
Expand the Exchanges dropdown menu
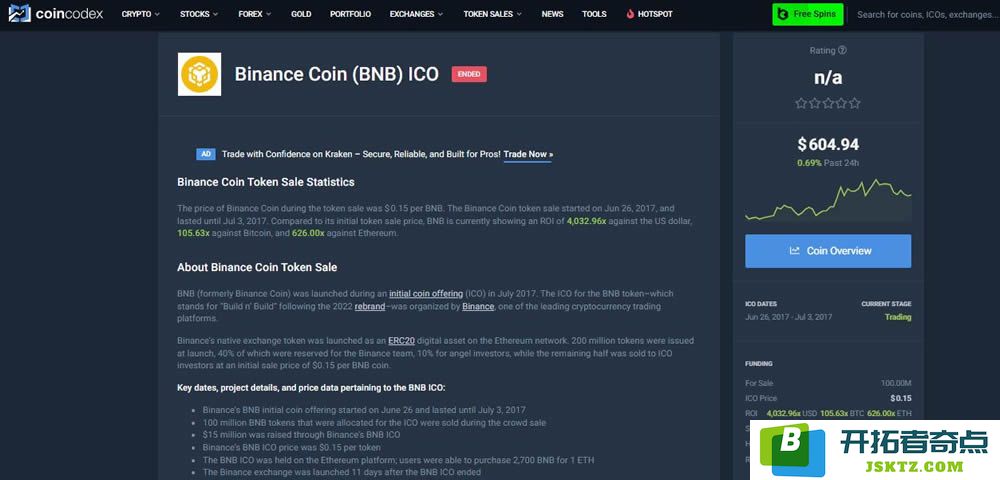tap(417, 14)
